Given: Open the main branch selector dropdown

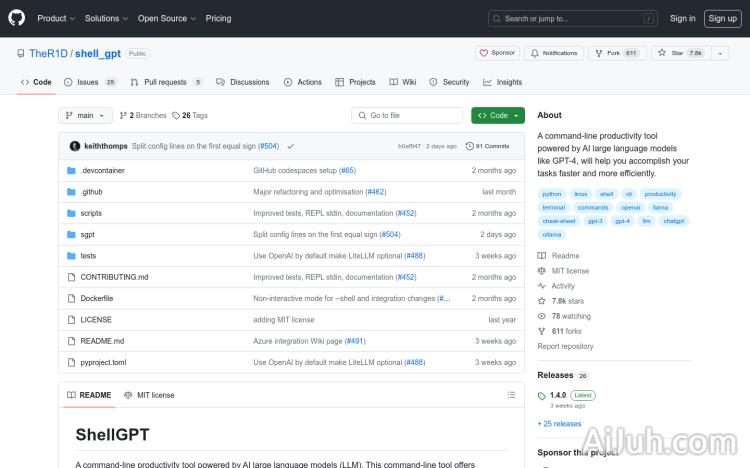Looking at the screenshot, I should (84, 115).
